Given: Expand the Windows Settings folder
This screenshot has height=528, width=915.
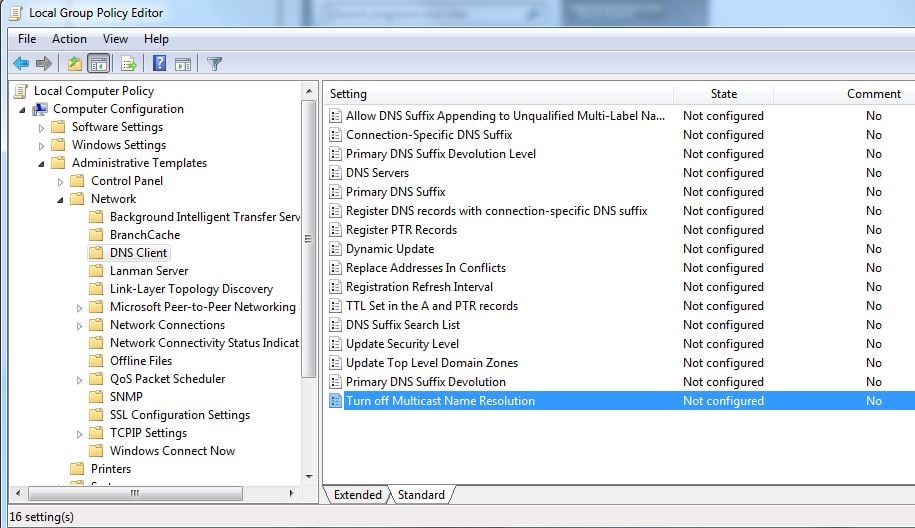Looking at the screenshot, I should tap(42, 146).
